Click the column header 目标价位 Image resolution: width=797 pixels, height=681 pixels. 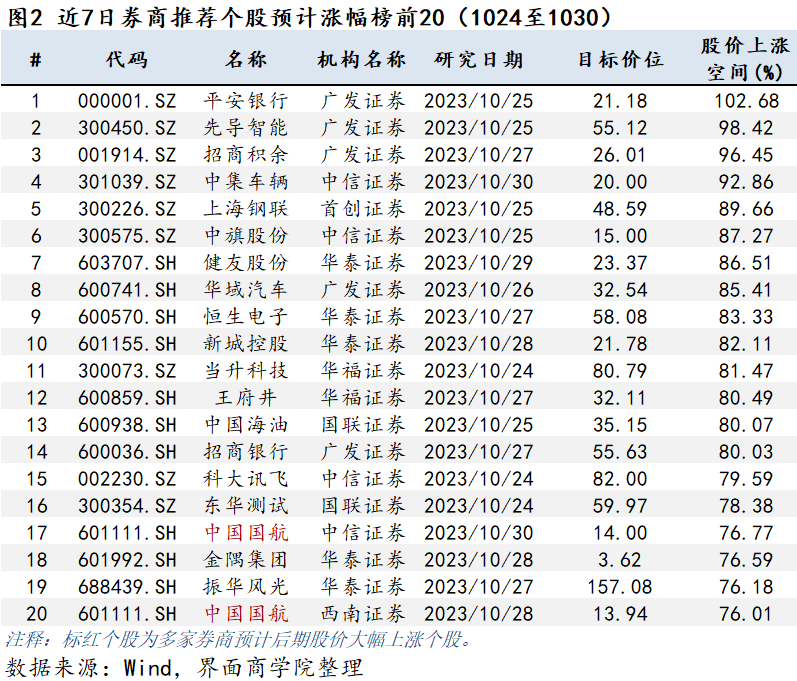[620, 60]
